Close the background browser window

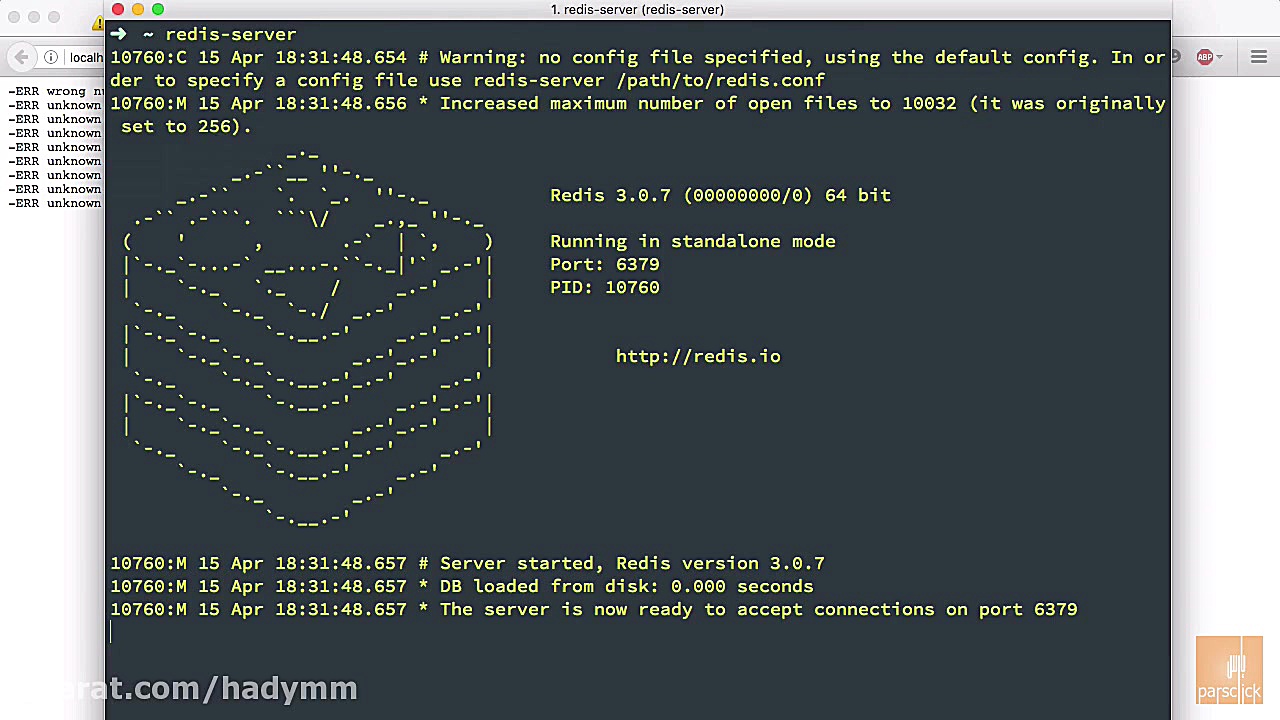[14, 17]
